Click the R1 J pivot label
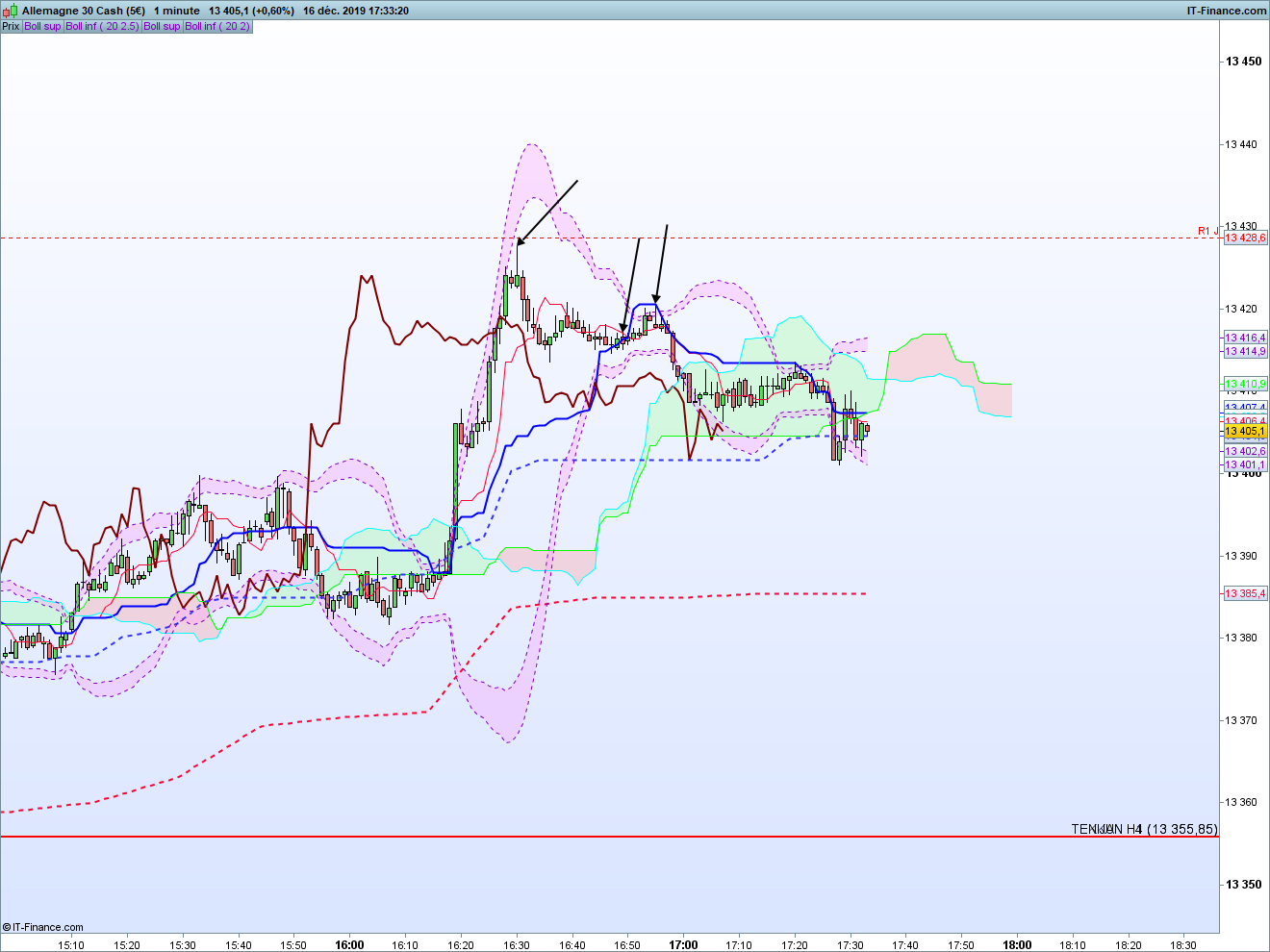1270x952 pixels. pyautogui.click(x=1208, y=231)
